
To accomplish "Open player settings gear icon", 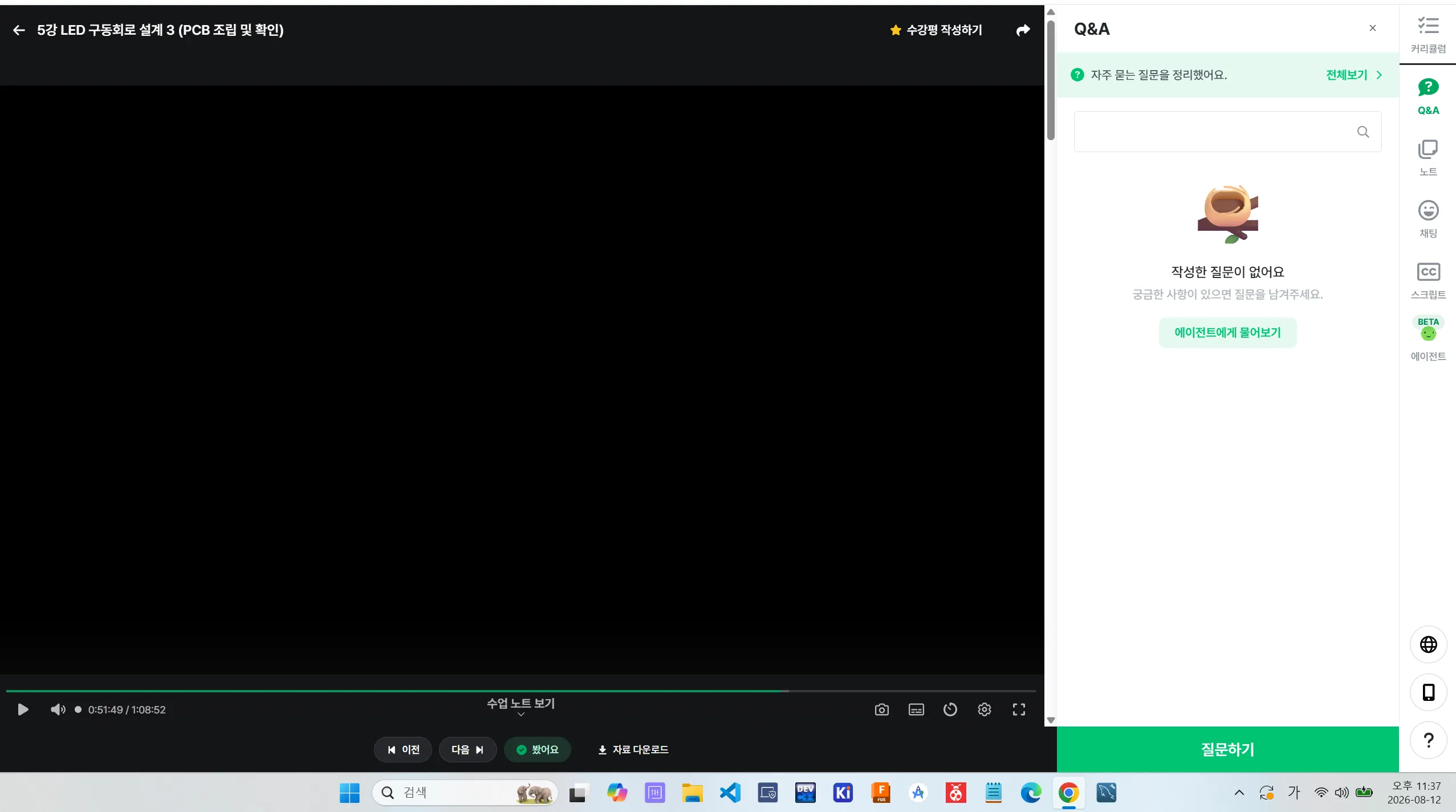I will [985, 709].
